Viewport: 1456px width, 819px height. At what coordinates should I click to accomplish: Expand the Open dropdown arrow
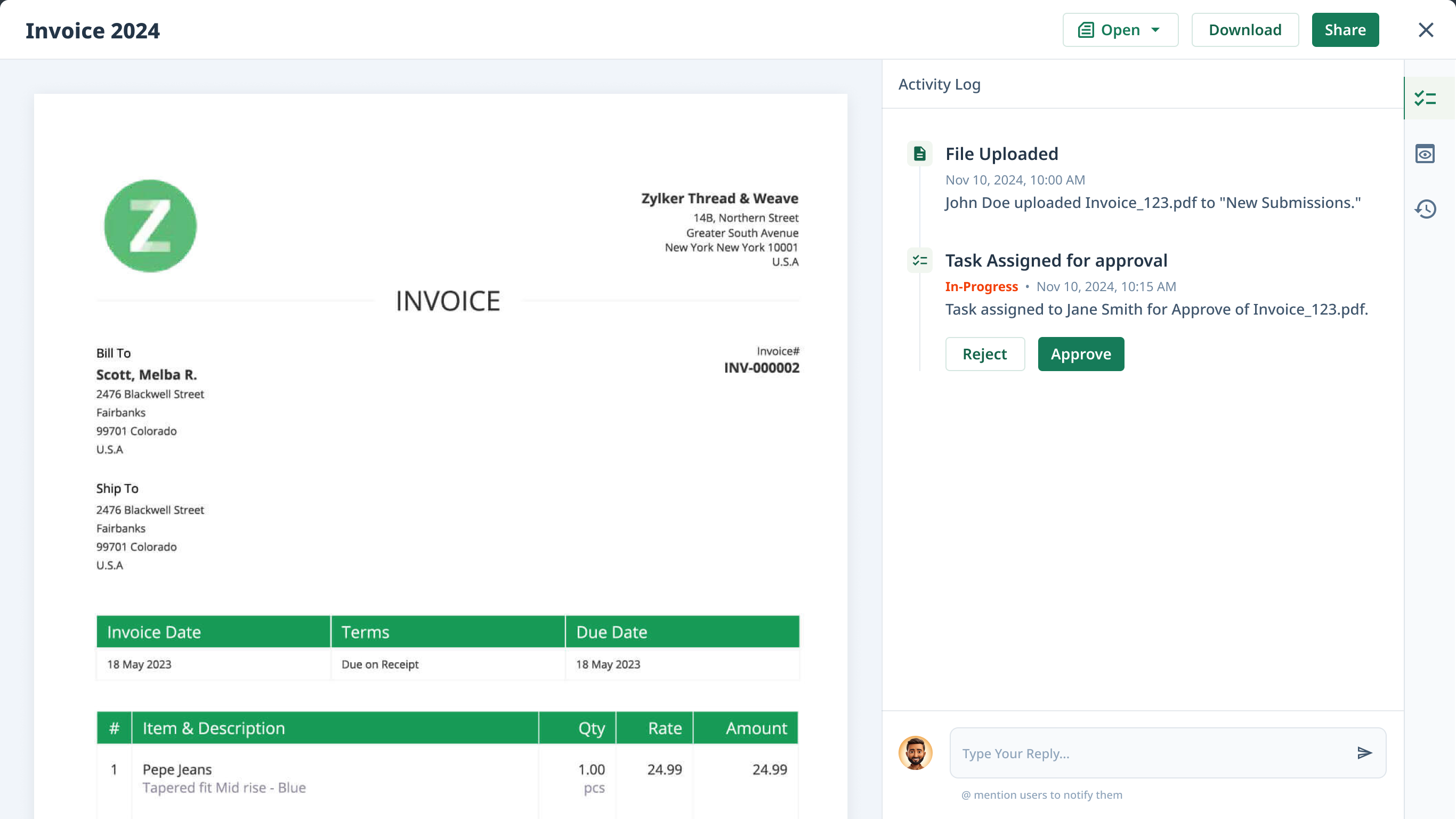pos(1155,30)
